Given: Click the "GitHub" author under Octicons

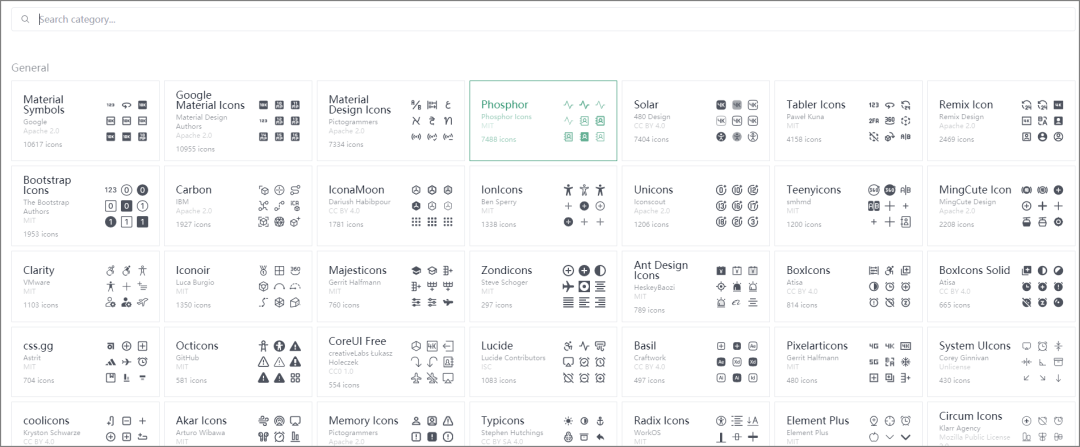Looking at the screenshot, I should [187, 358].
